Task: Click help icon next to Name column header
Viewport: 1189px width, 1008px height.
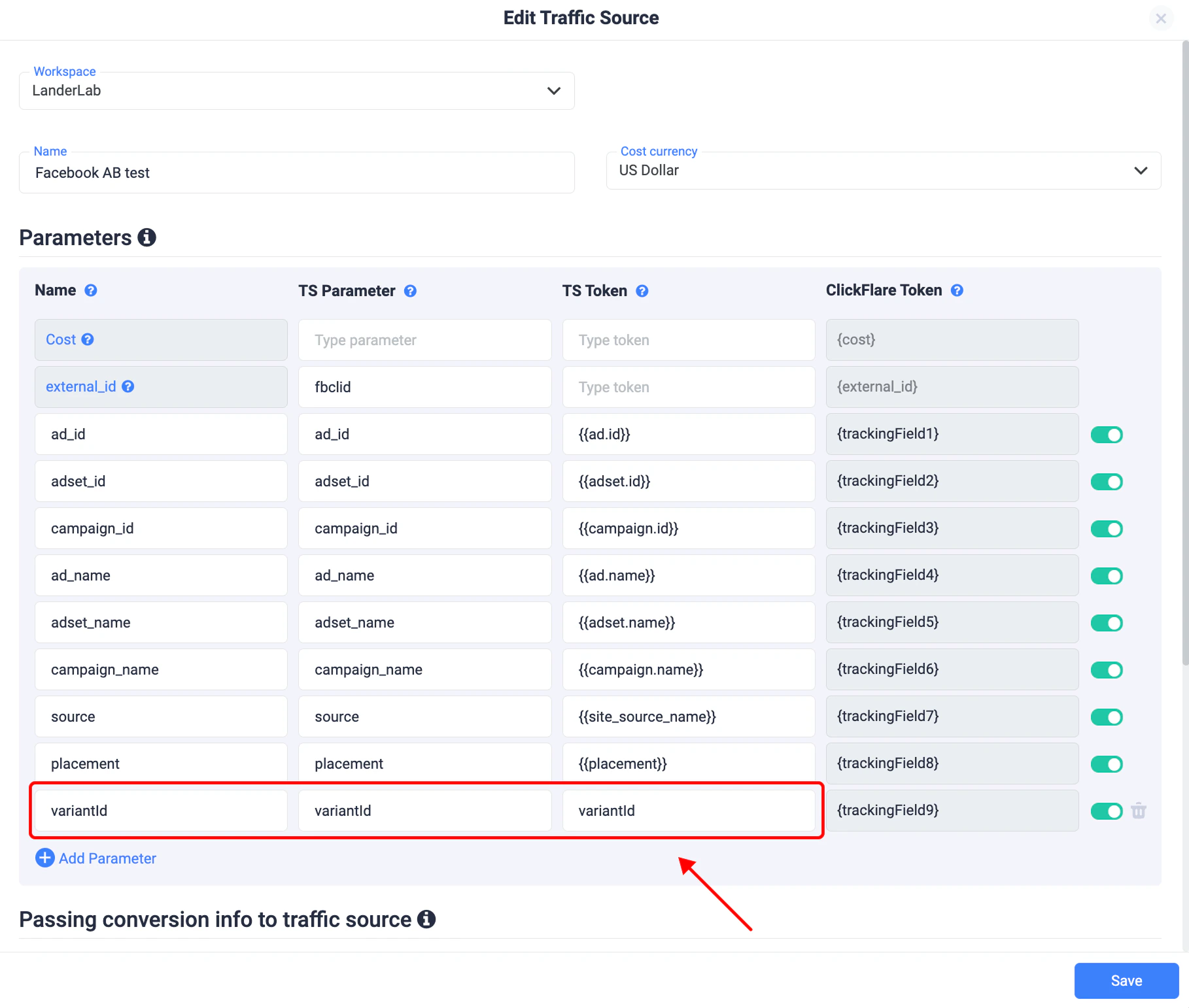Action: 91,290
